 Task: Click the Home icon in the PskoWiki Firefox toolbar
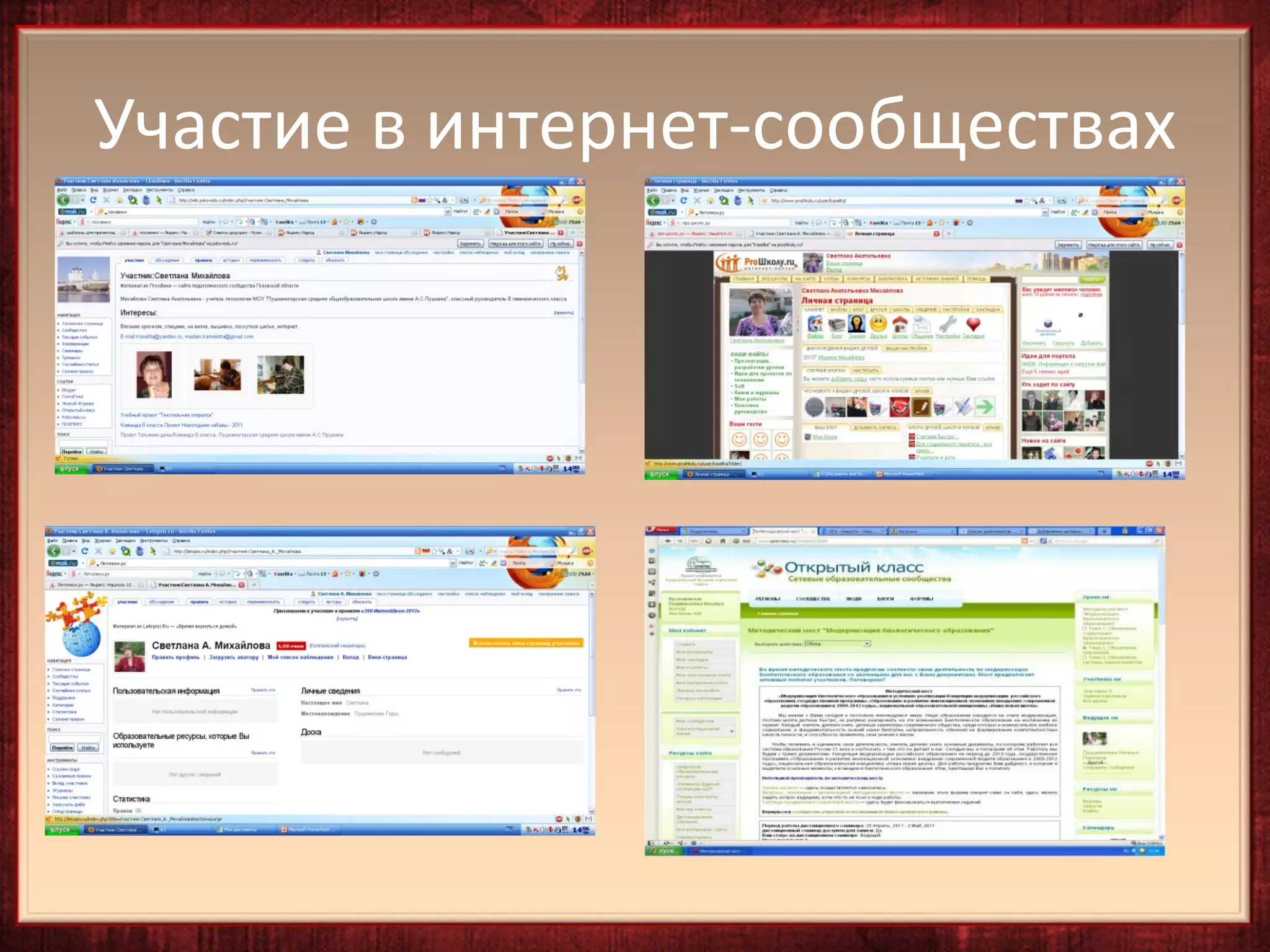119,200
